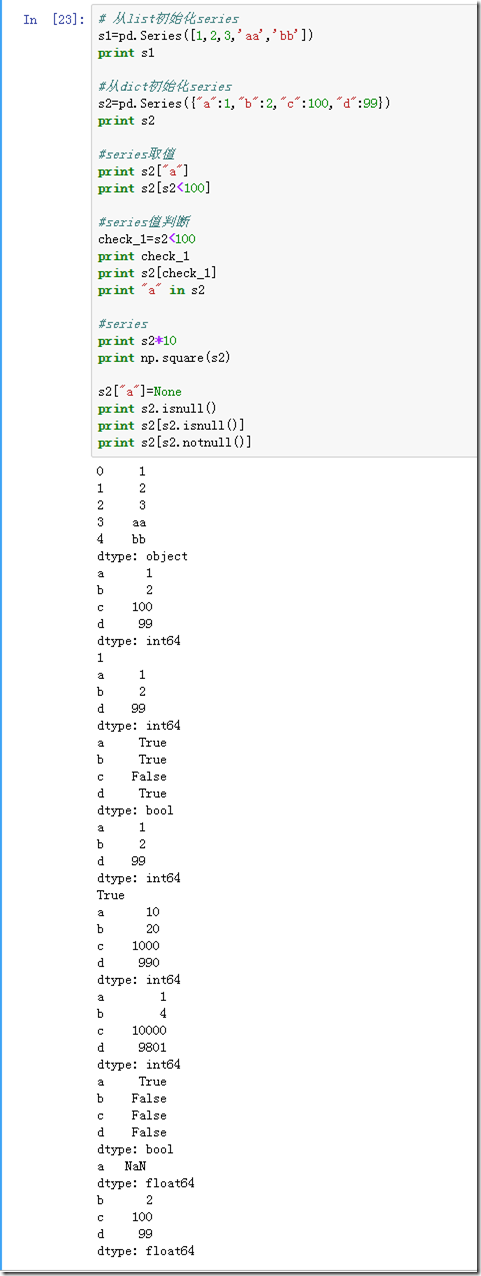Click the output row 'b True'
The height and width of the screenshot is (1276, 481).
click(132, 761)
